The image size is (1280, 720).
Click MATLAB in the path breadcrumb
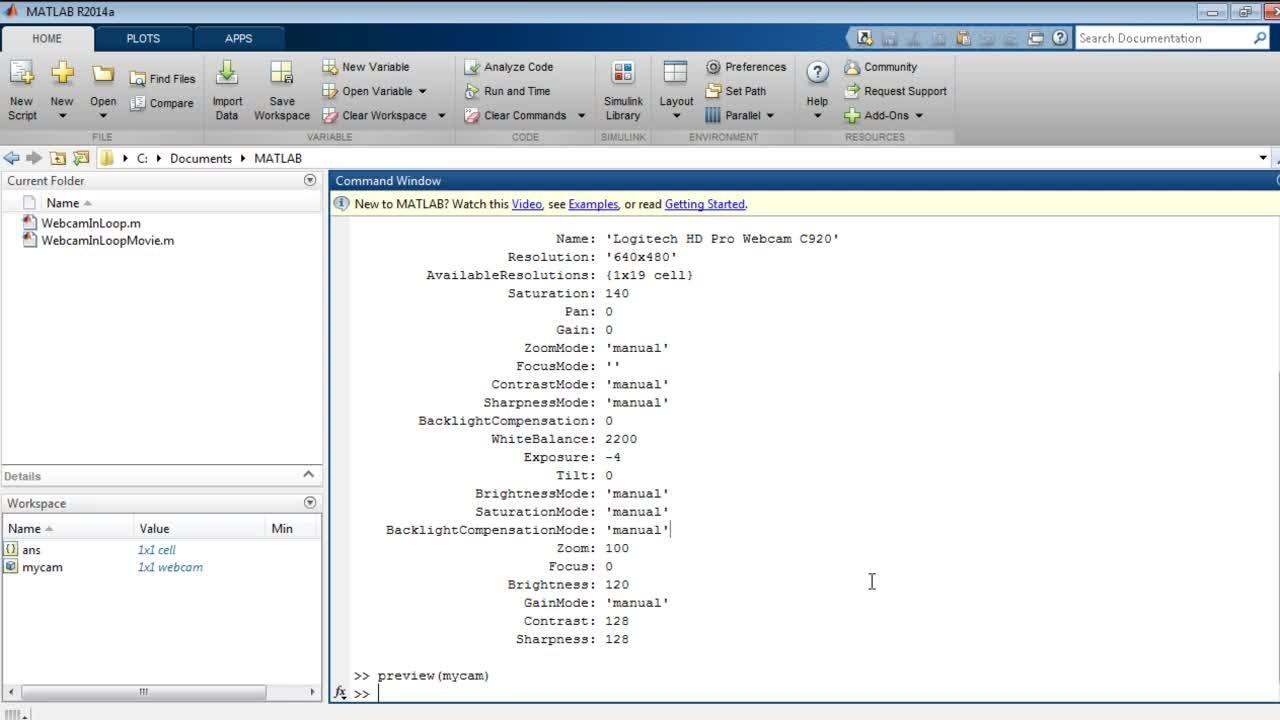[x=278, y=158]
